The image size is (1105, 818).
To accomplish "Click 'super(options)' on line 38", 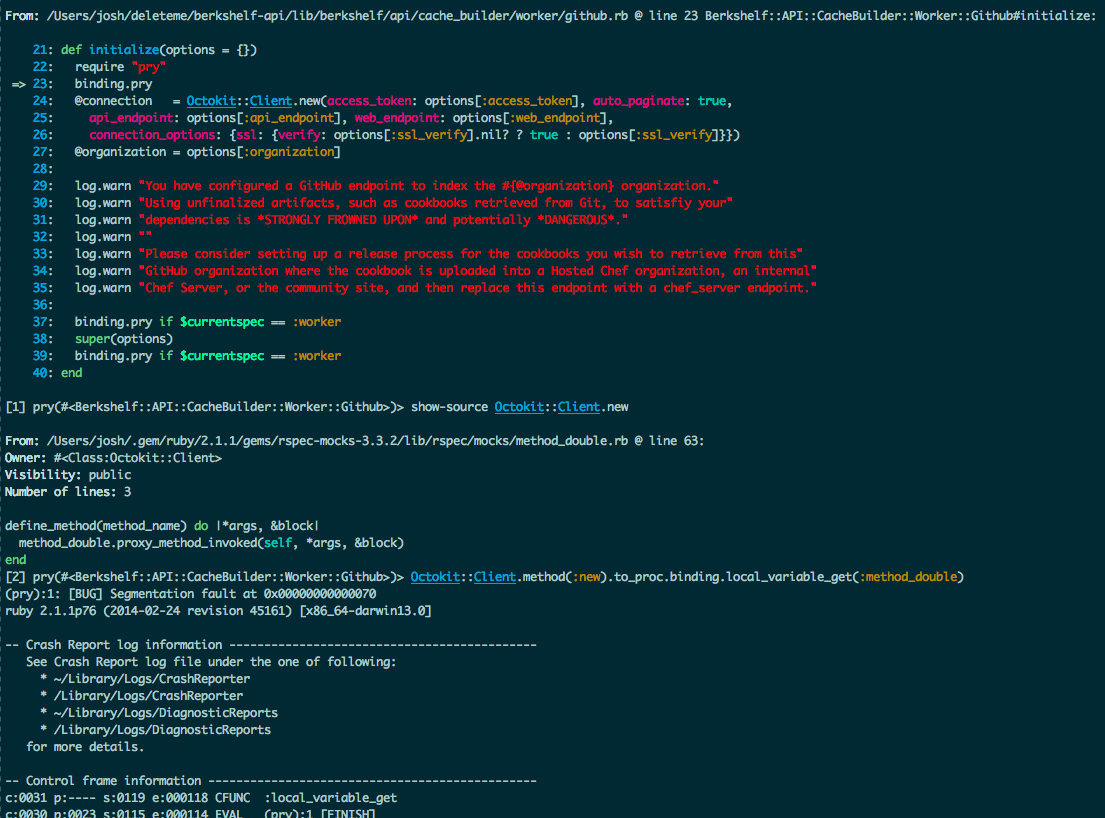I will pyautogui.click(x=123, y=339).
